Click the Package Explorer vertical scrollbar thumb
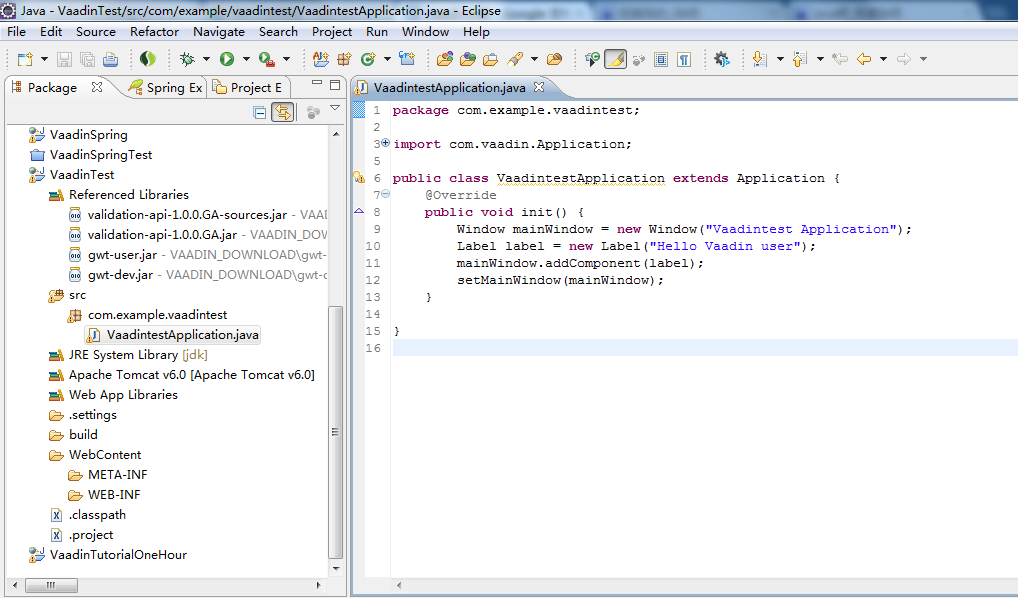1018x598 pixels. [336, 432]
